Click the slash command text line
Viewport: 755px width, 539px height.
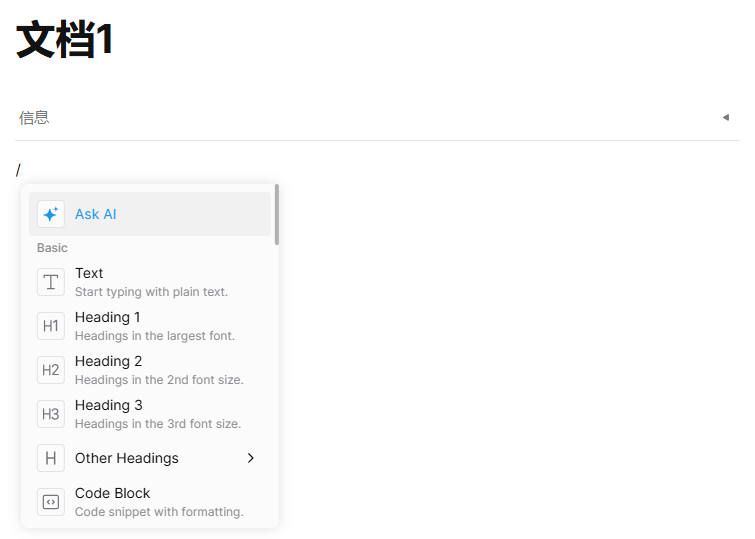377,170
